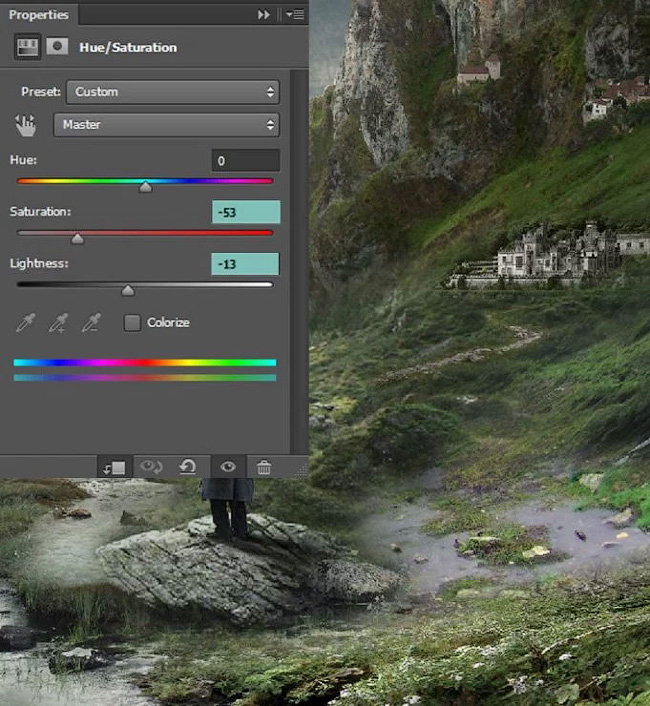Switch to the Properties tab

[39, 14]
